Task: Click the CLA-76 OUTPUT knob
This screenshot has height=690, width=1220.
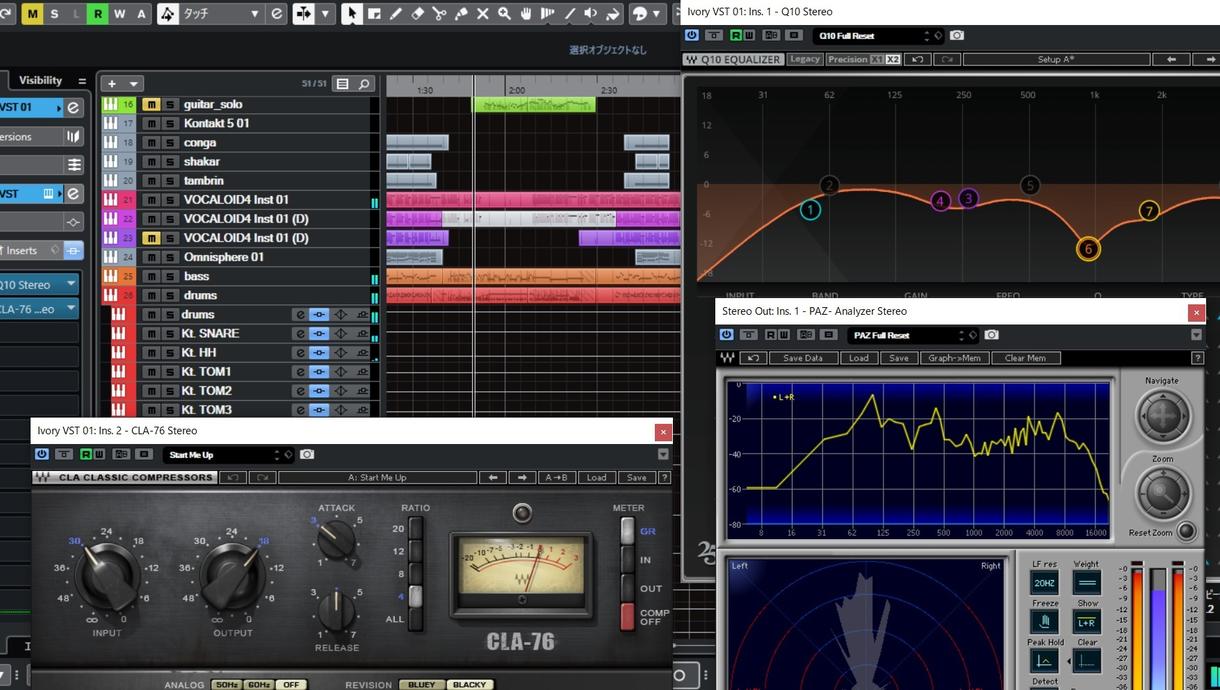Action: tap(232, 576)
